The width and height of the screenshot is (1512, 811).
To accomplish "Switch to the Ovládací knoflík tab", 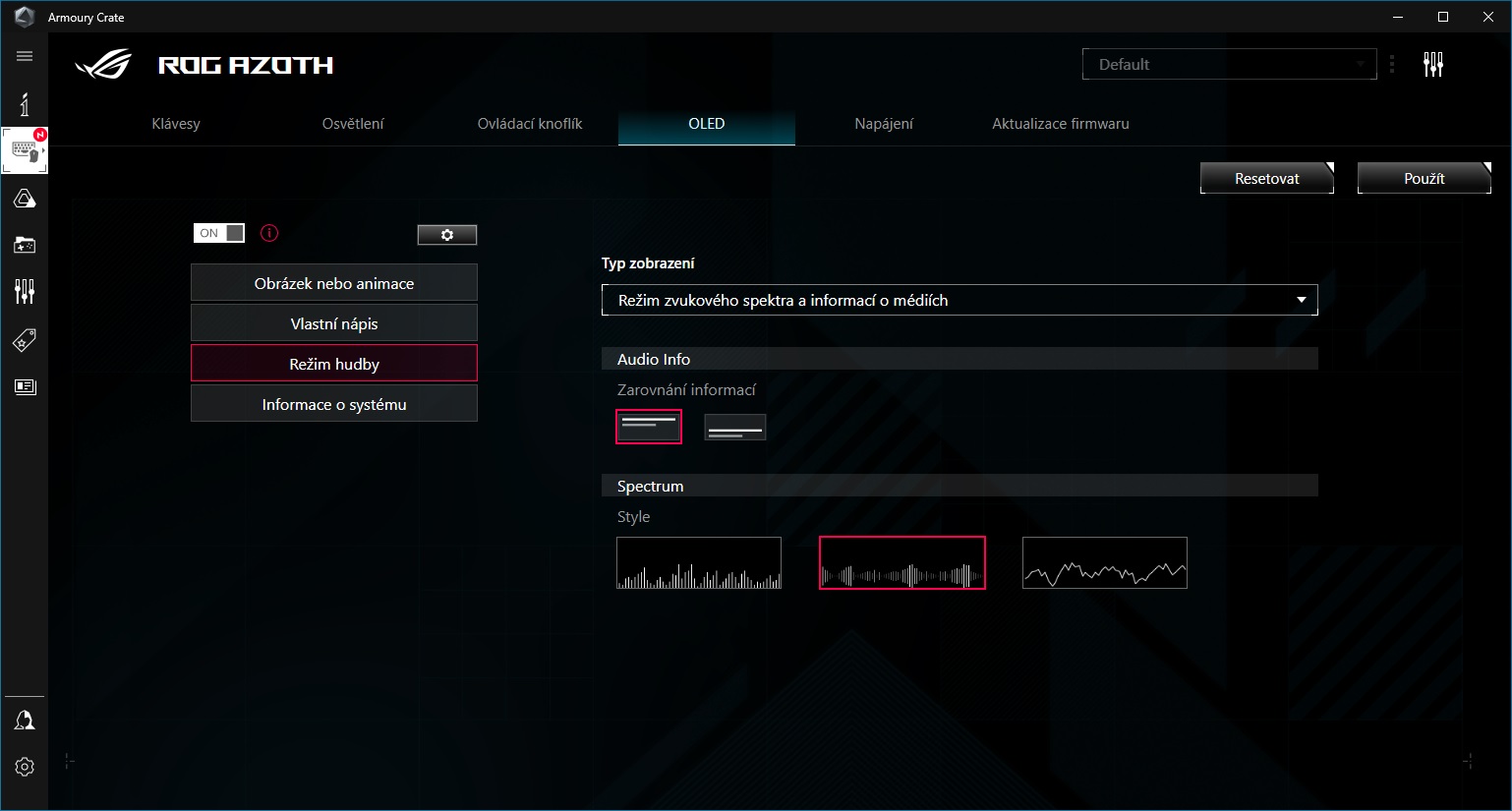I will coord(530,124).
